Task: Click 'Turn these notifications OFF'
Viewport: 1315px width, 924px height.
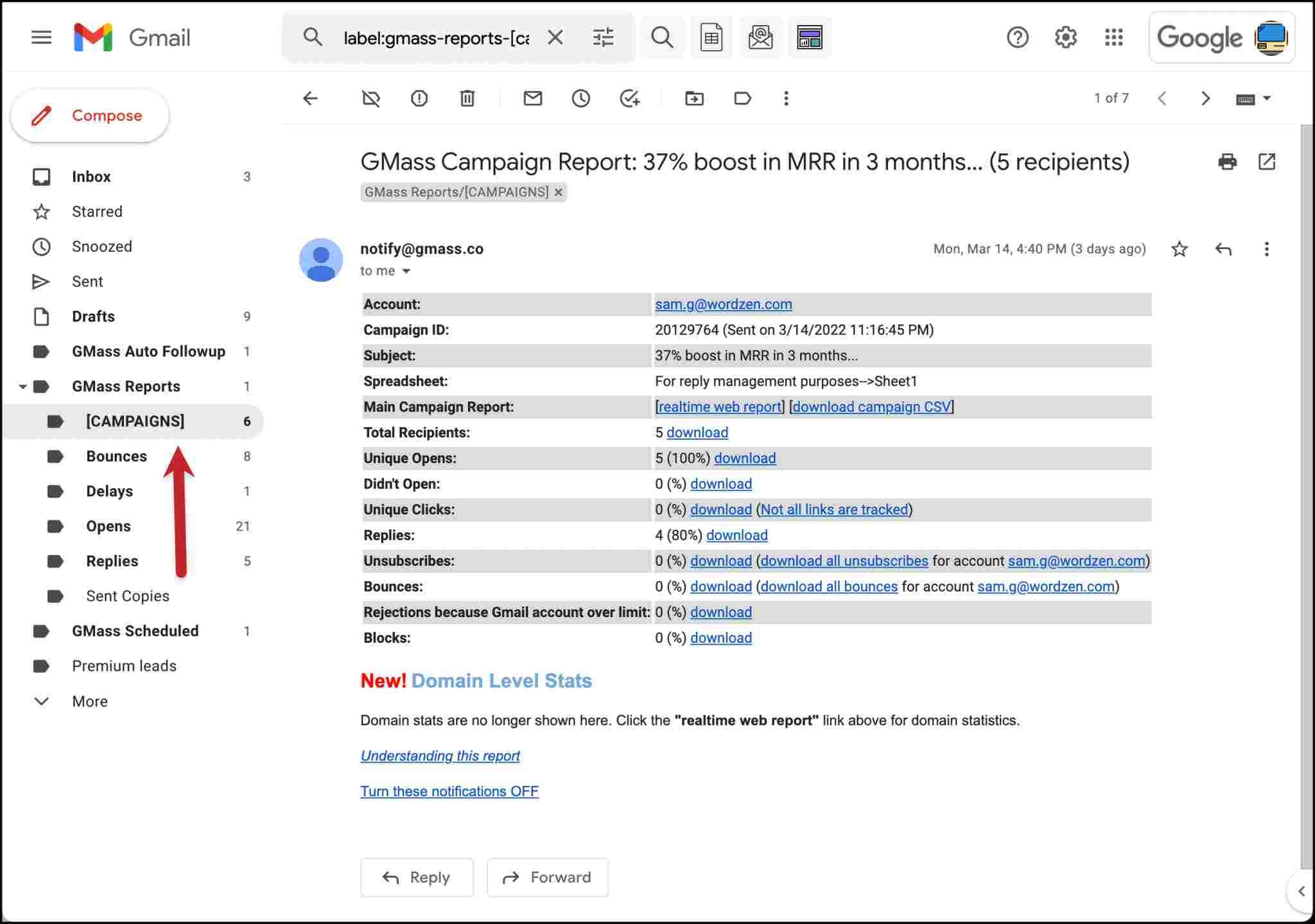Action: click(449, 790)
